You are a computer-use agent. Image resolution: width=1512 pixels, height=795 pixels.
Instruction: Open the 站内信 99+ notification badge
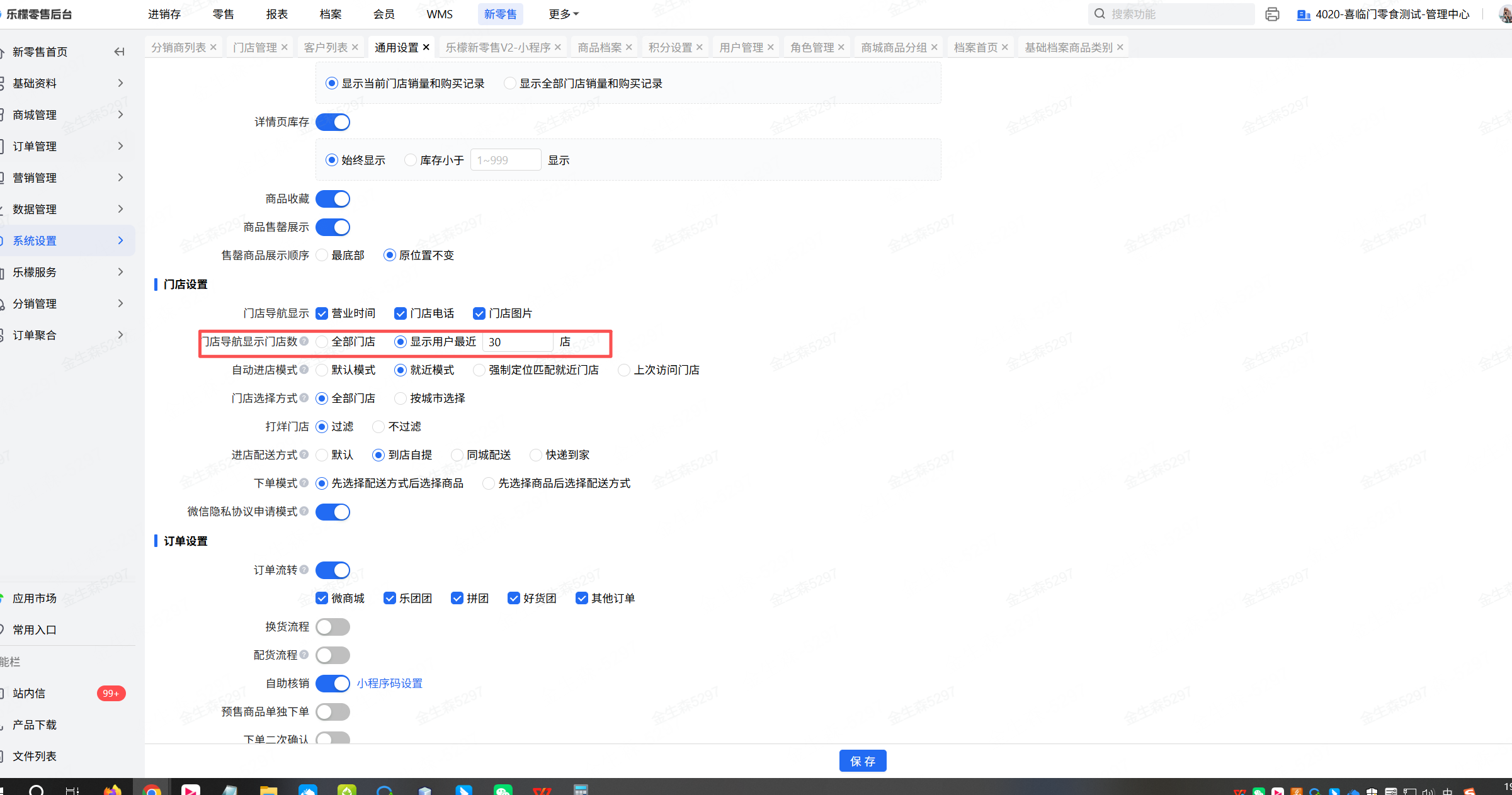pyautogui.click(x=111, y=693)
